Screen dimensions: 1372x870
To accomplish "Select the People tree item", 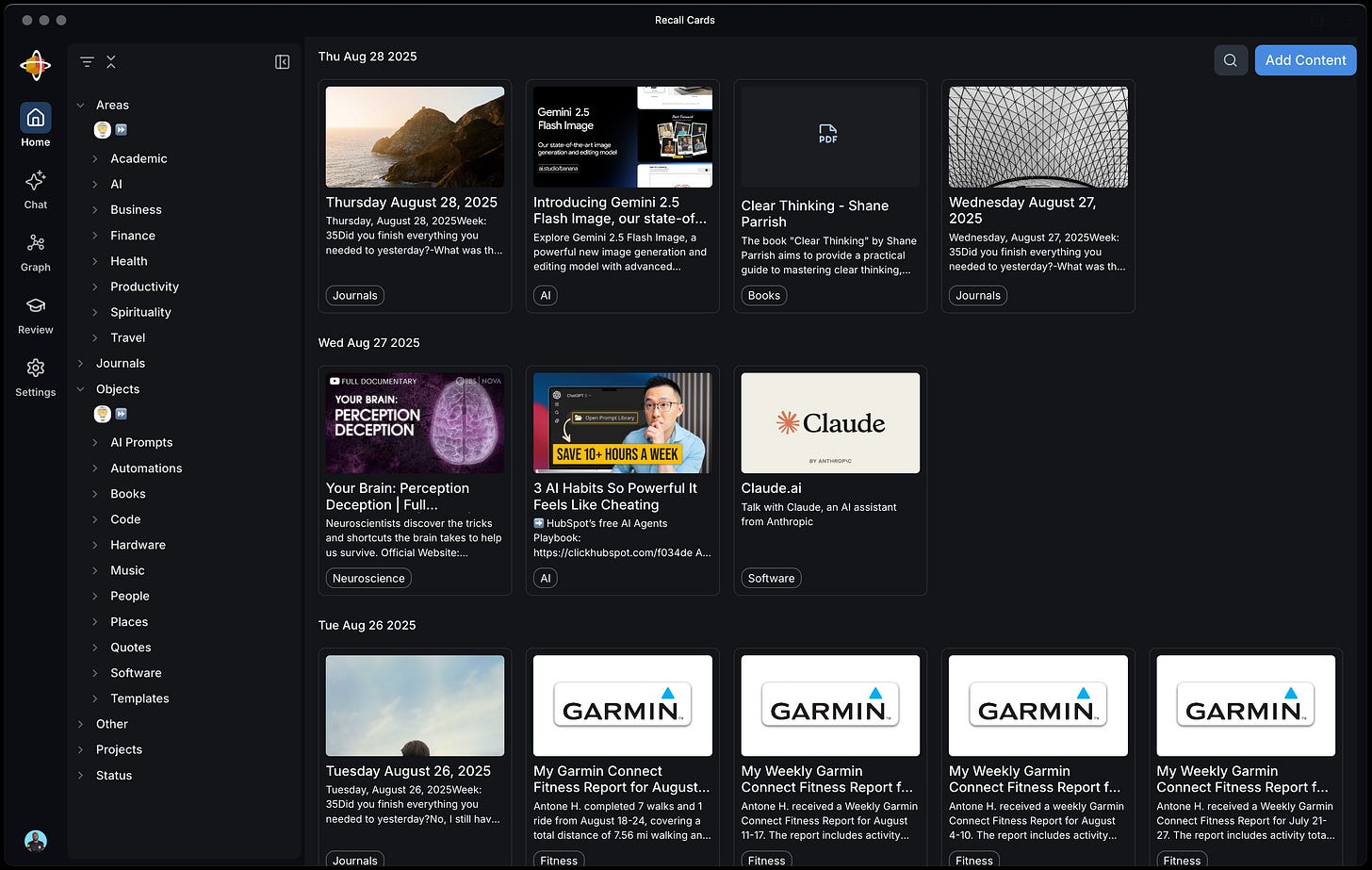I will click(x=130, y=596).
